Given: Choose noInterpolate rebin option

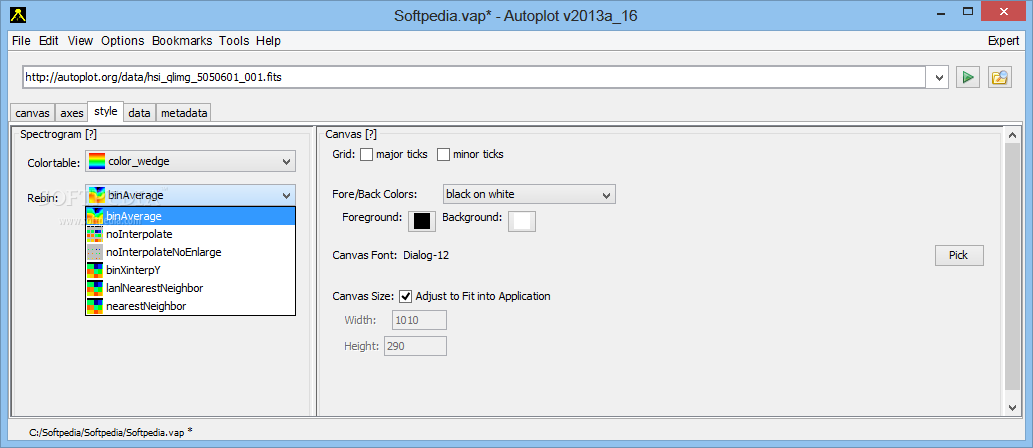Looking at the screenshot, I should pyautogui.click(x=190, y=234).
